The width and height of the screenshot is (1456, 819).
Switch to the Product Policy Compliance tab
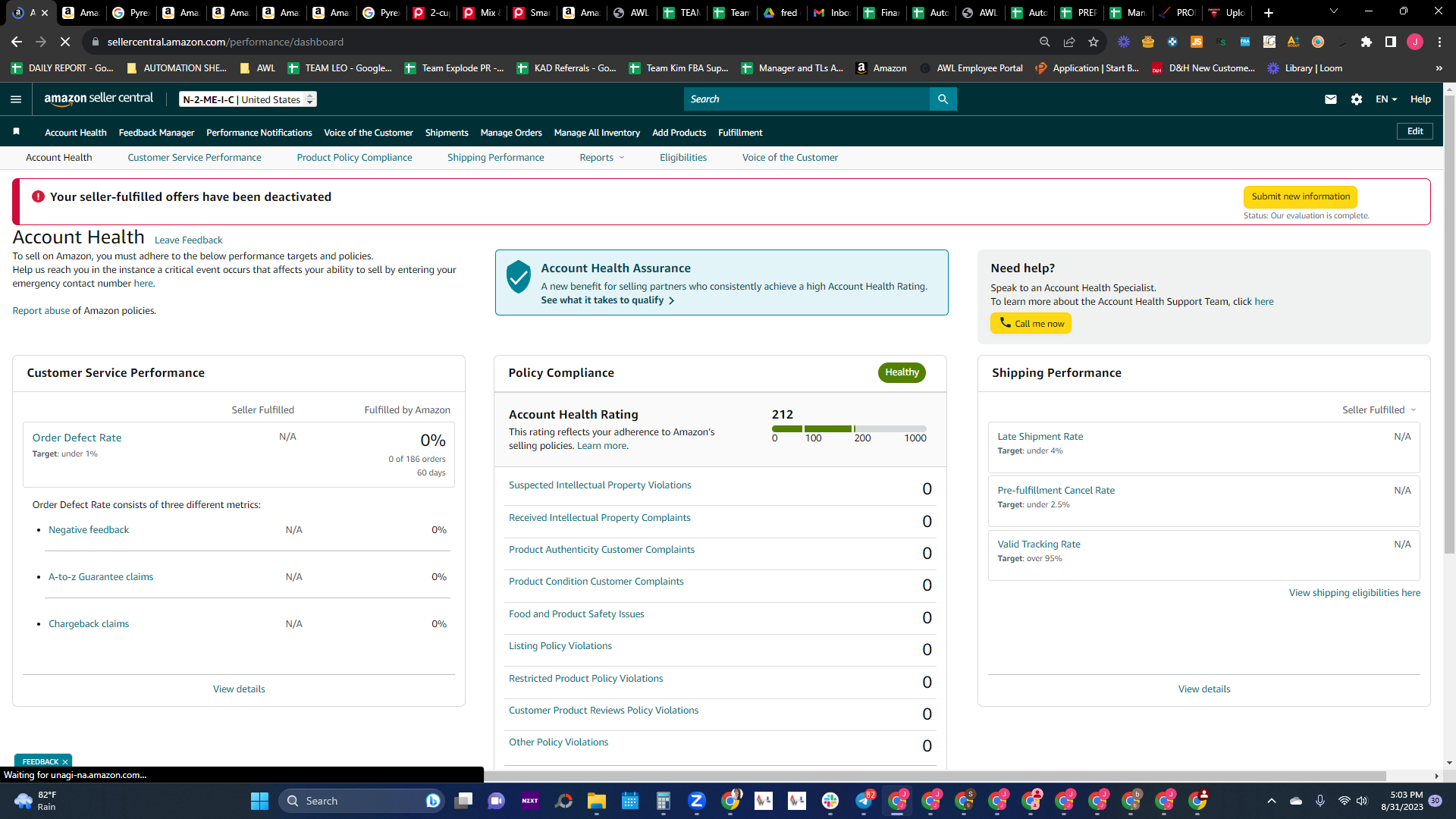354,158
